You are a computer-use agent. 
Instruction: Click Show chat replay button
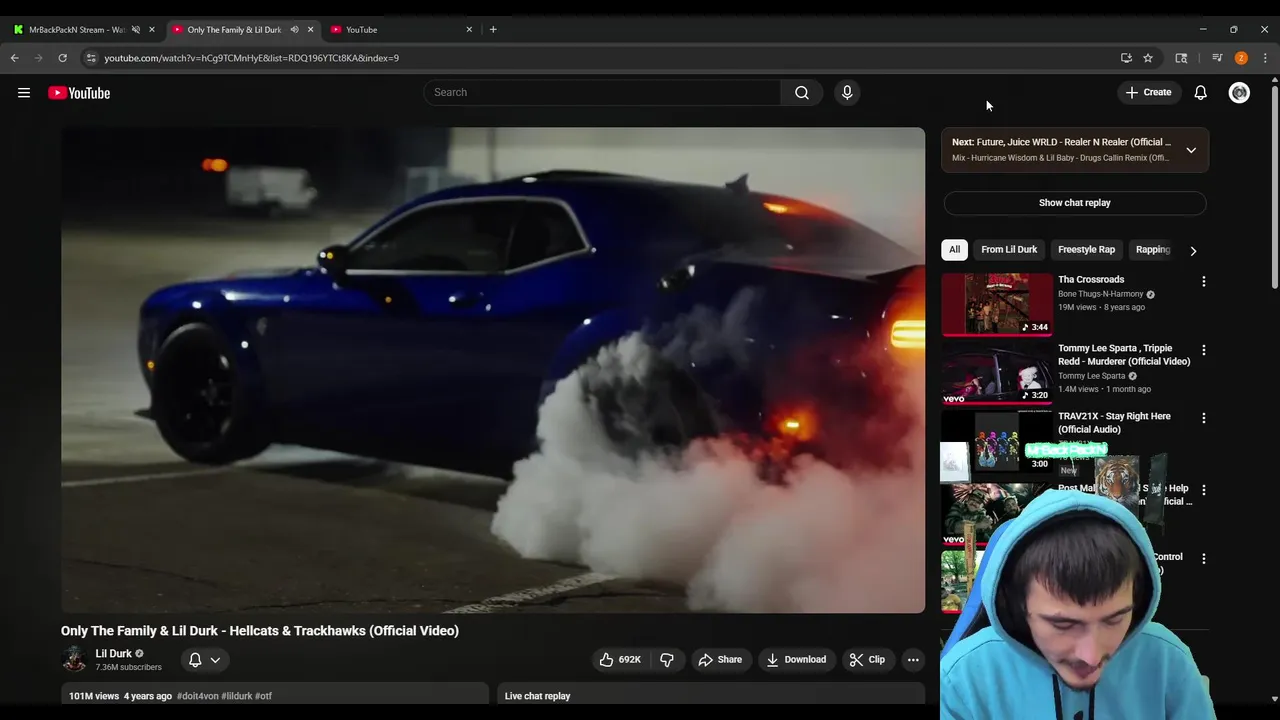point(1075,203)
